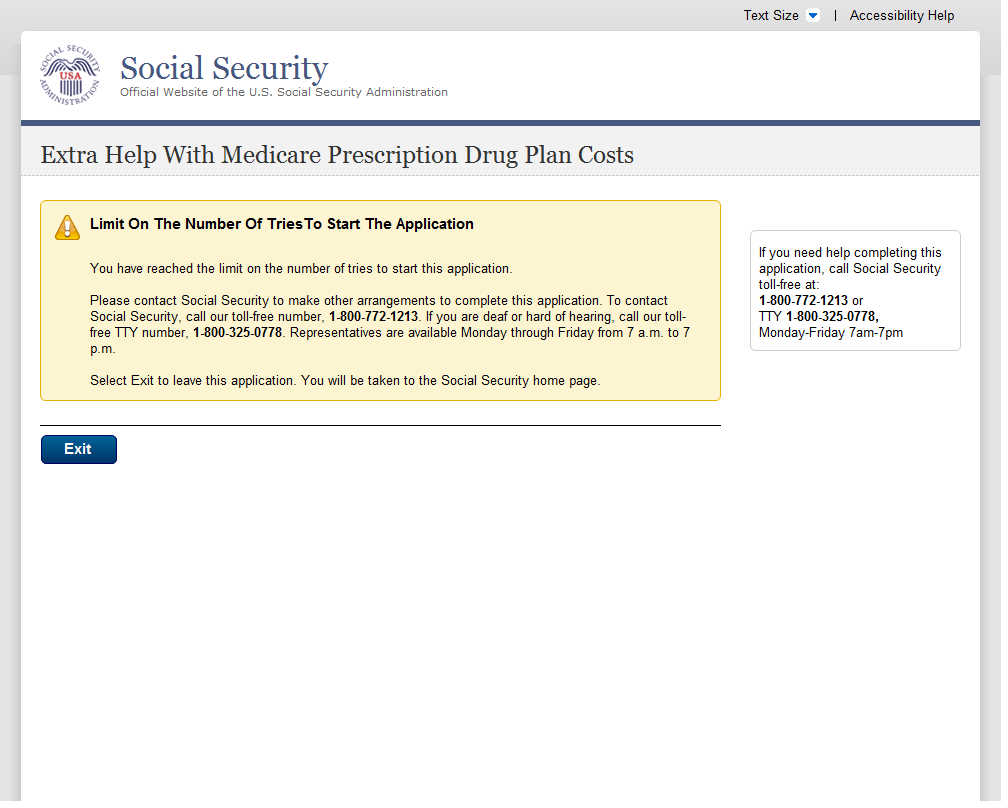Click the "You have reached the limit" sentence

300,269
